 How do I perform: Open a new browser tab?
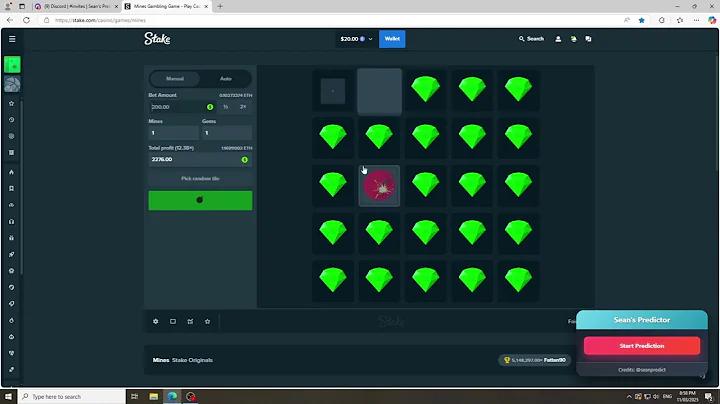coord(220,6)
